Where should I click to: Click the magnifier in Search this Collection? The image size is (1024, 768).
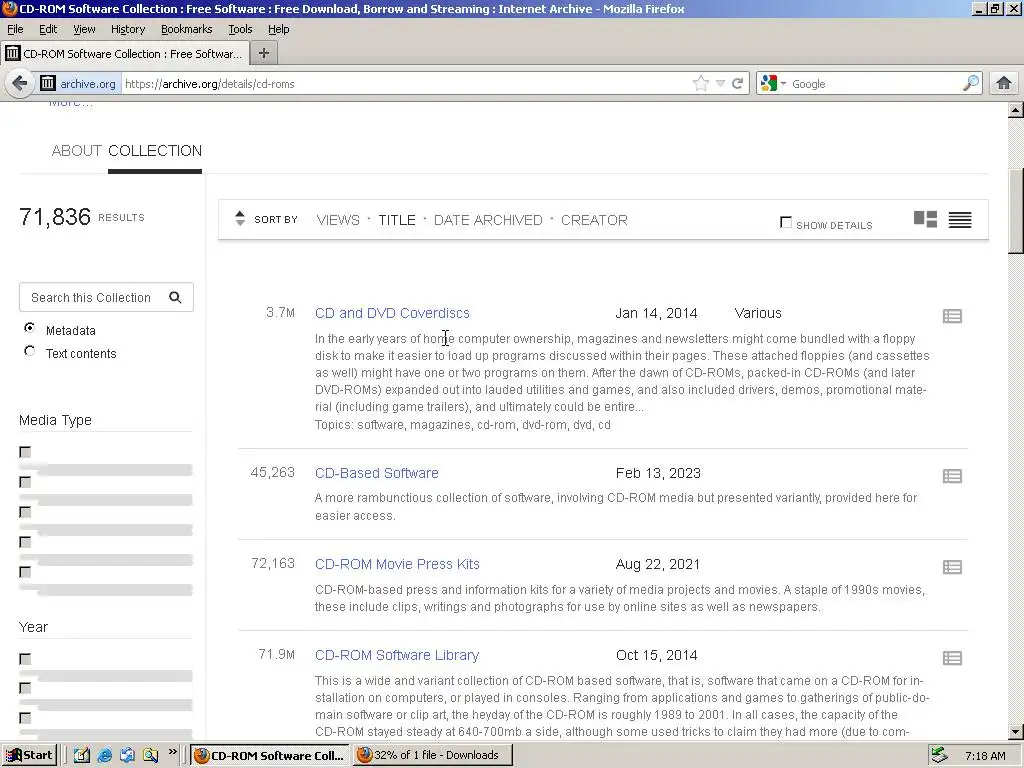[175, 297]
